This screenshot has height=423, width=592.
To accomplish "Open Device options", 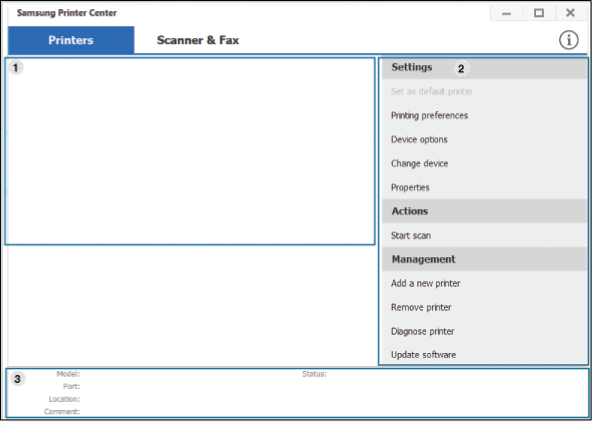I will tap(419, 139).
